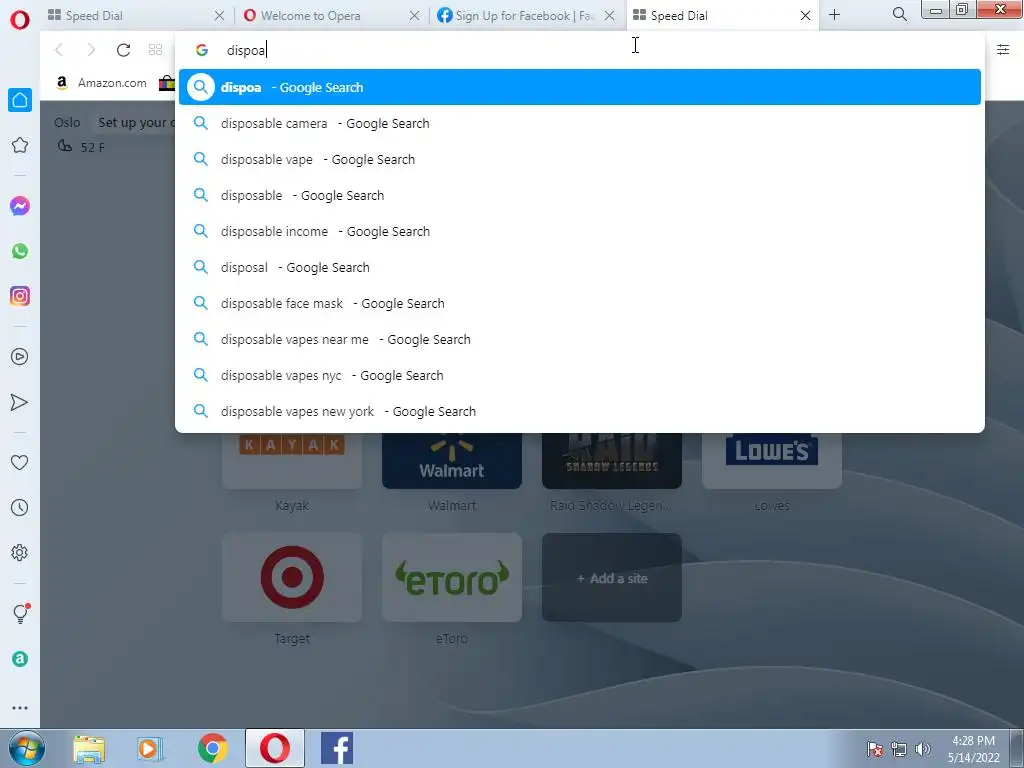Open Settings gear in sidebar
This screenshot has width=1024, height=768.
(x=20, y=552)
